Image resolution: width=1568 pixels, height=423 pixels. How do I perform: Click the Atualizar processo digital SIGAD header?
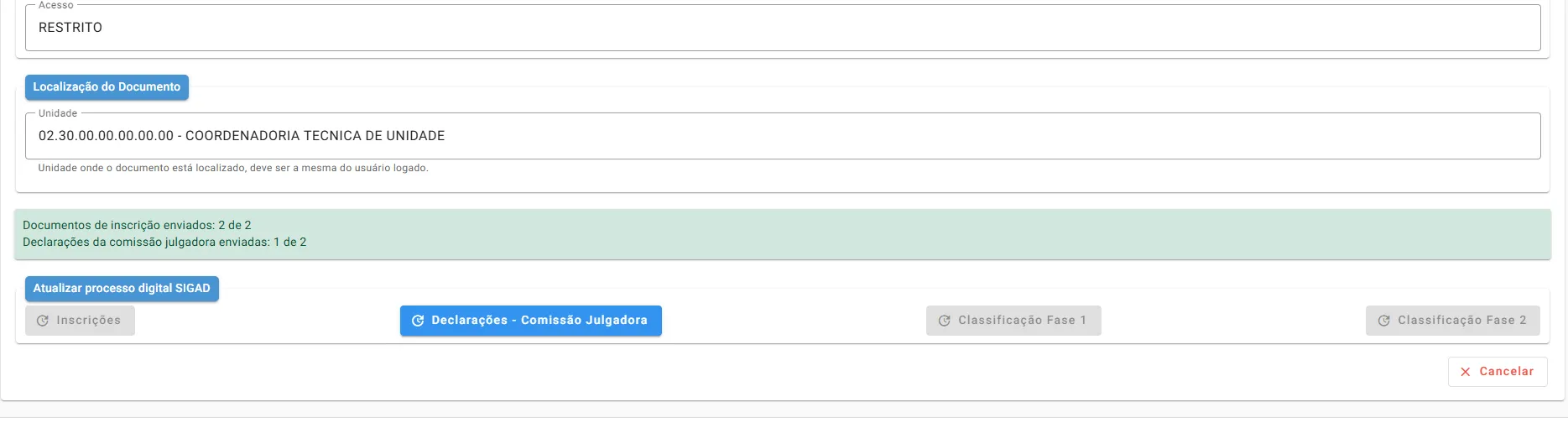[122, 289]
